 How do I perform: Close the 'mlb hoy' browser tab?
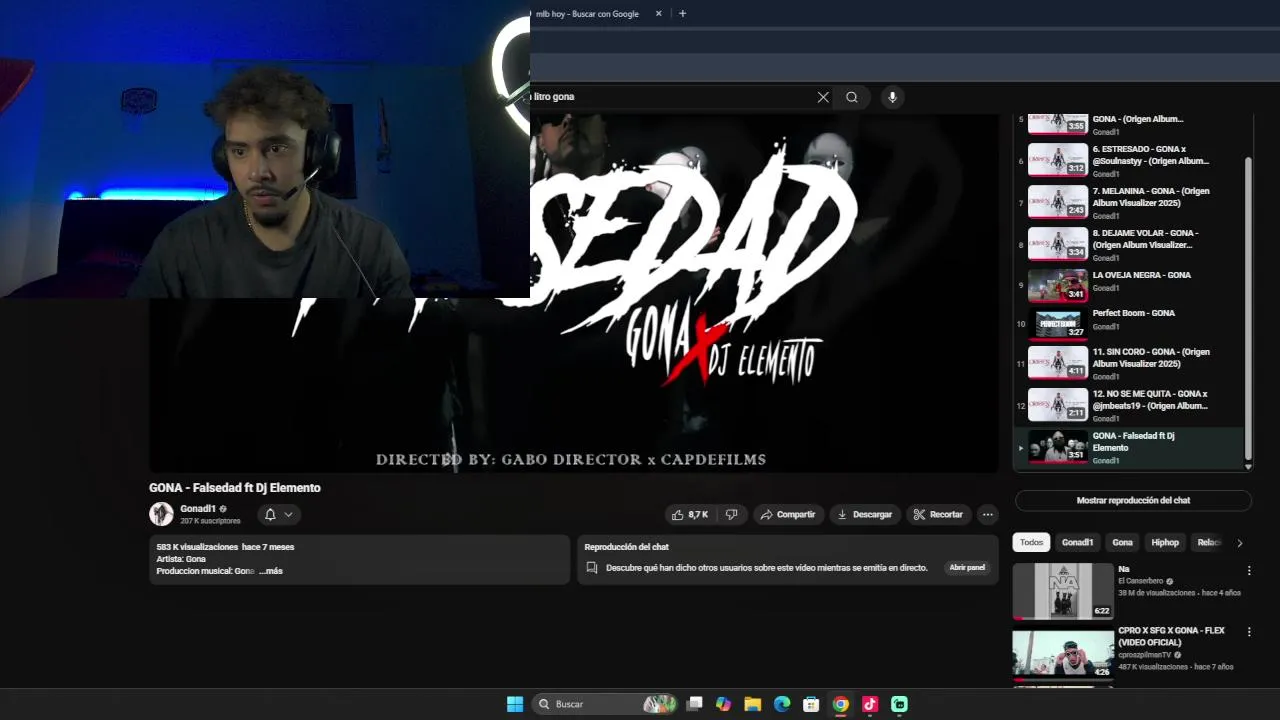658,13
